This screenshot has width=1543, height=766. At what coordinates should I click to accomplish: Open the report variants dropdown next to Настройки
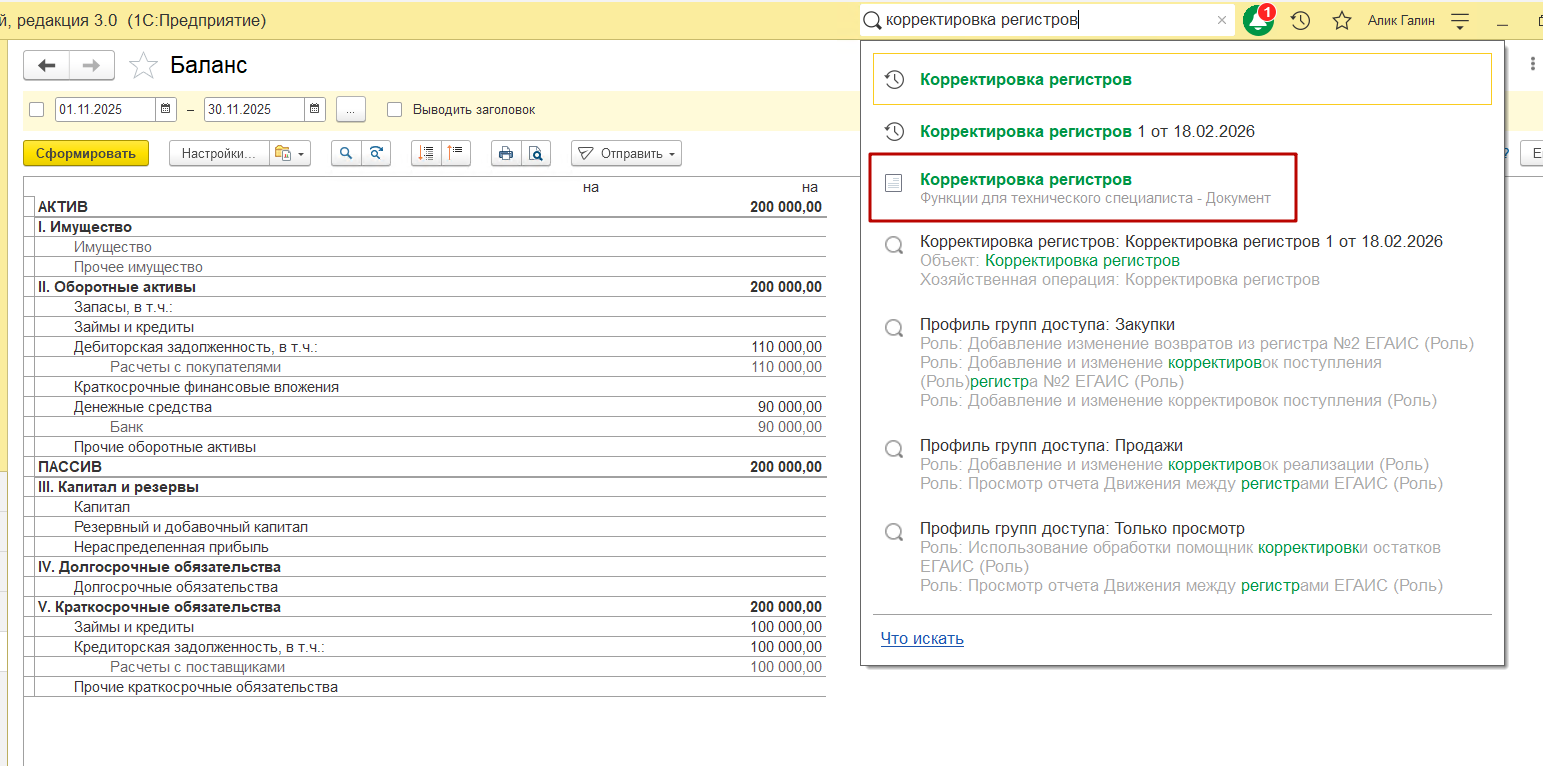point(289,153)
